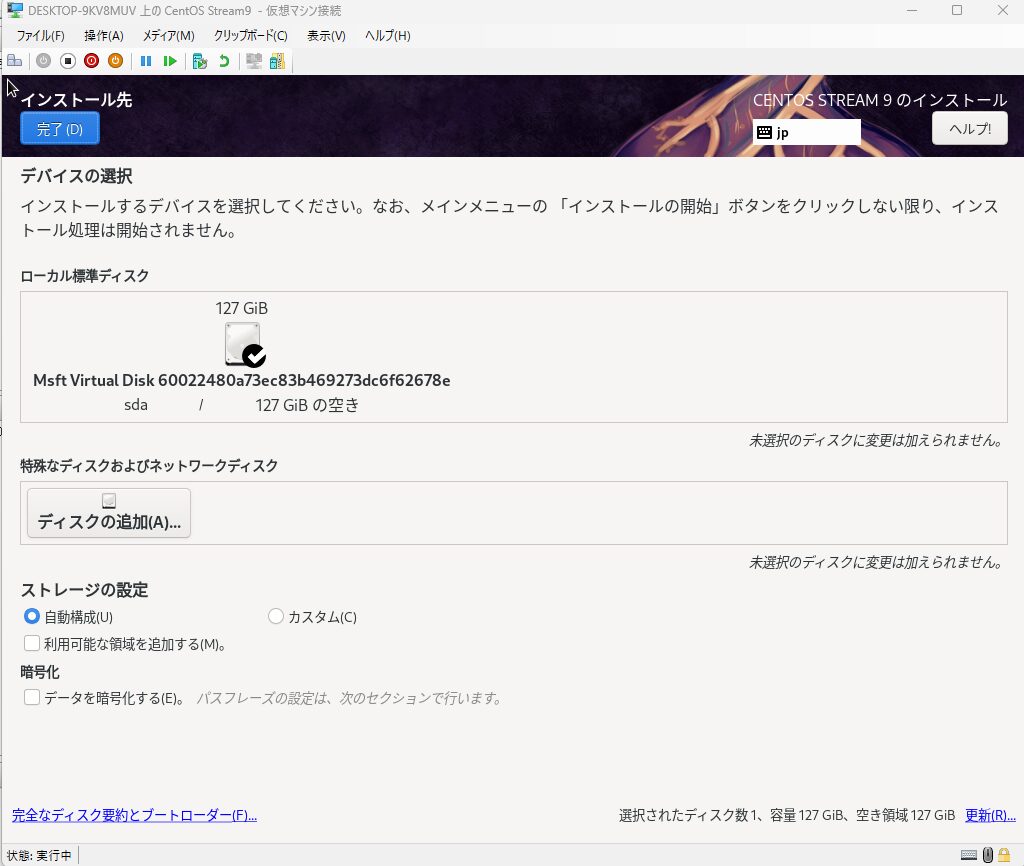Click the red Shut Down icon
This screenshot has width=1024, height=866.
(x=91, y=61)
